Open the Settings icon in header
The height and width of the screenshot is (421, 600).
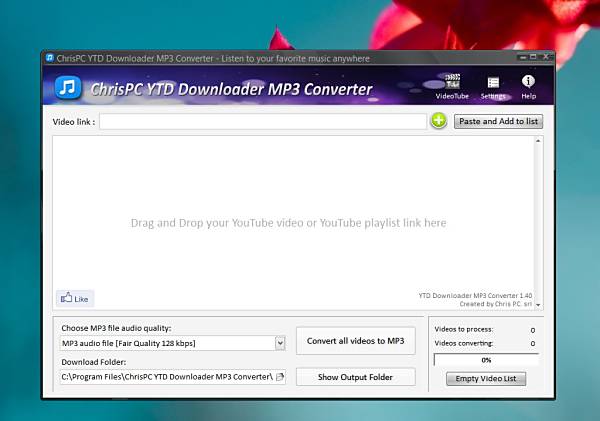(x=493, y=88)
